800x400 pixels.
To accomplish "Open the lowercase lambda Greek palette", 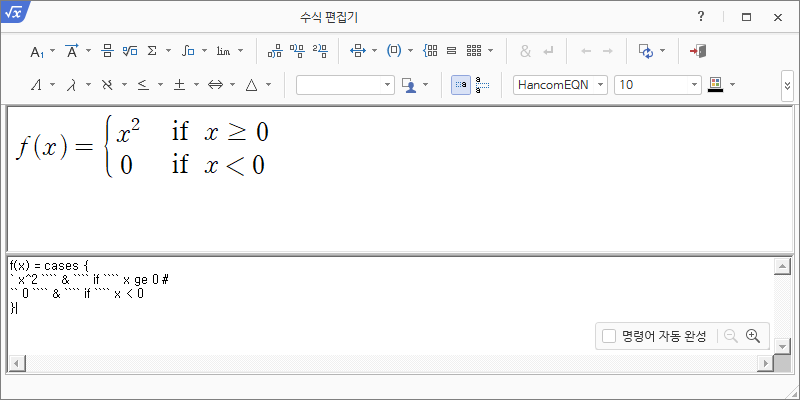I will [x=72, y=85].
